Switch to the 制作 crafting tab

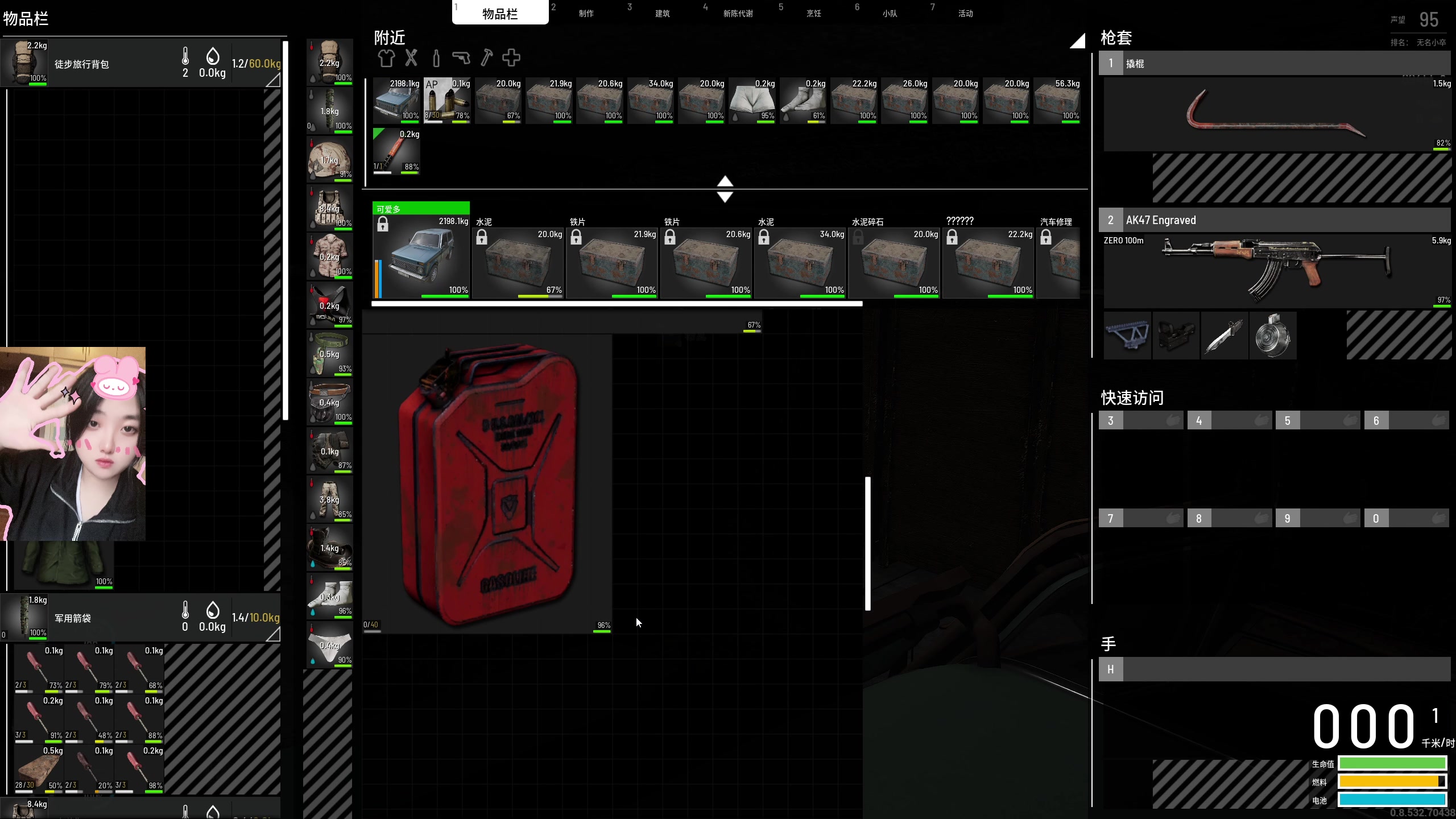(586, 13)
